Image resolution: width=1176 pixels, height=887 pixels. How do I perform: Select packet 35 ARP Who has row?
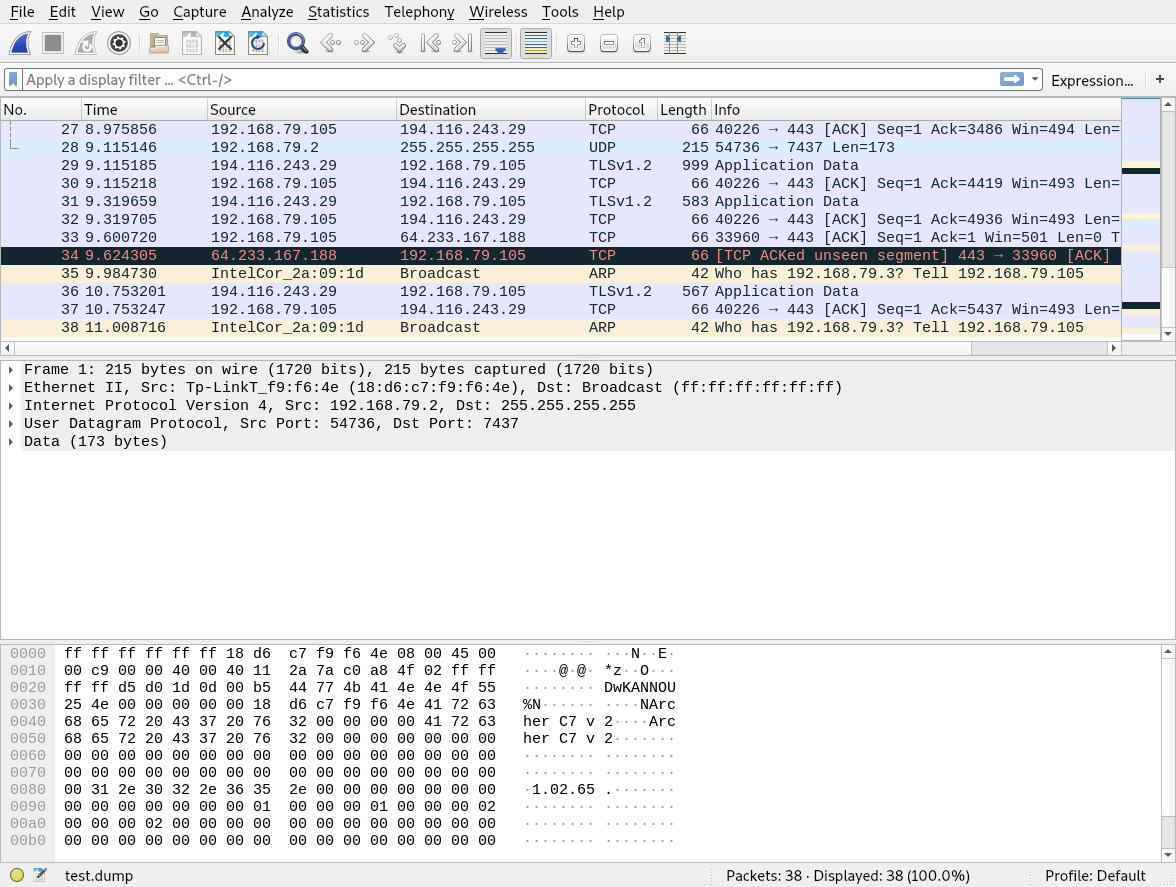561,274
